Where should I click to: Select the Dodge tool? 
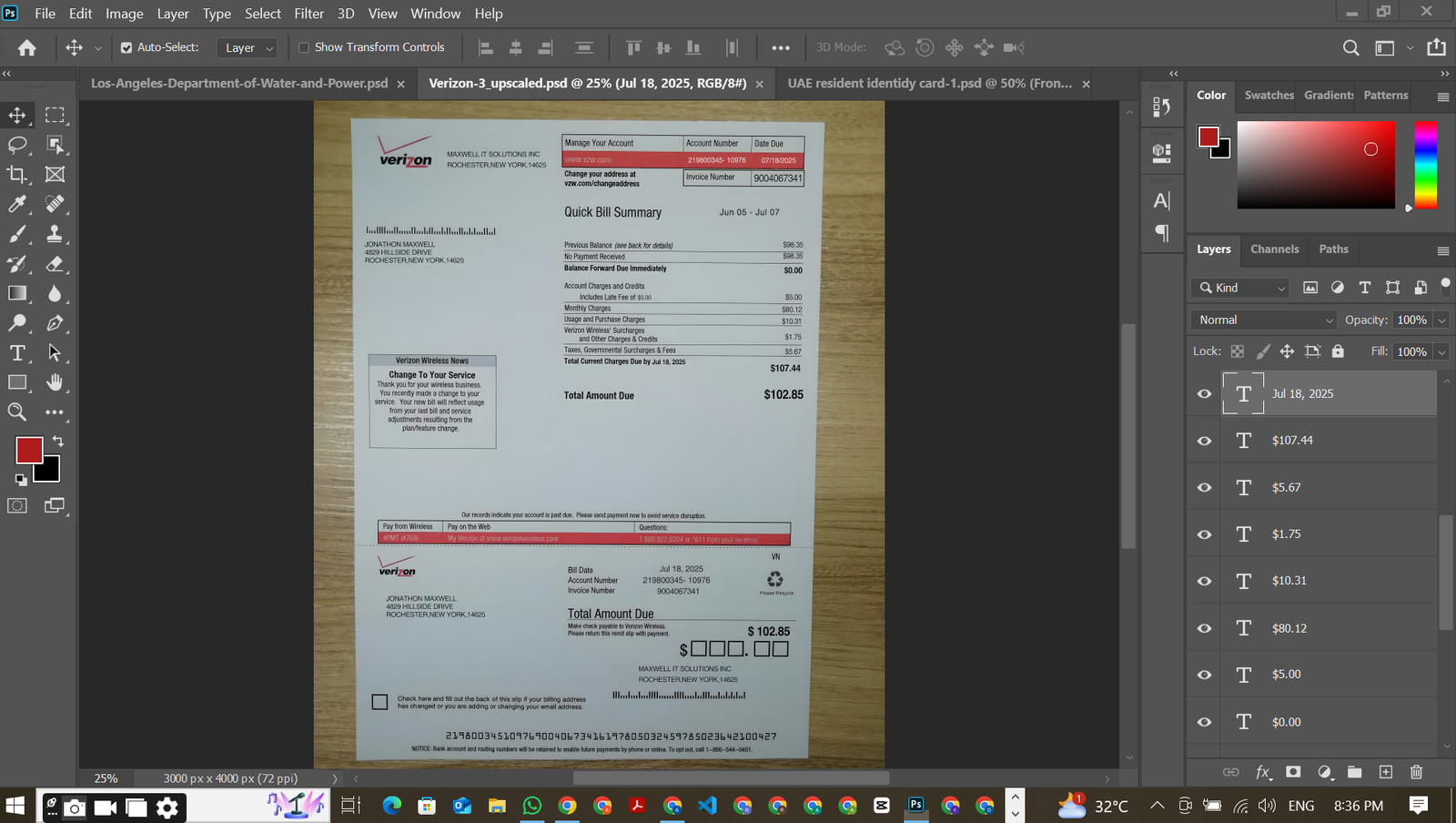17,322
